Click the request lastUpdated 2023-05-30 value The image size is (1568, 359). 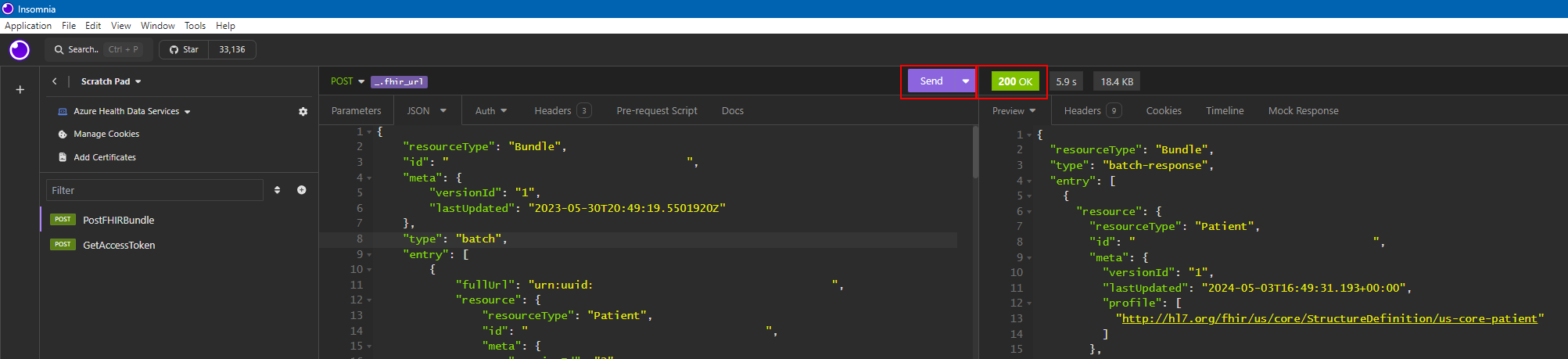[627, 208]
